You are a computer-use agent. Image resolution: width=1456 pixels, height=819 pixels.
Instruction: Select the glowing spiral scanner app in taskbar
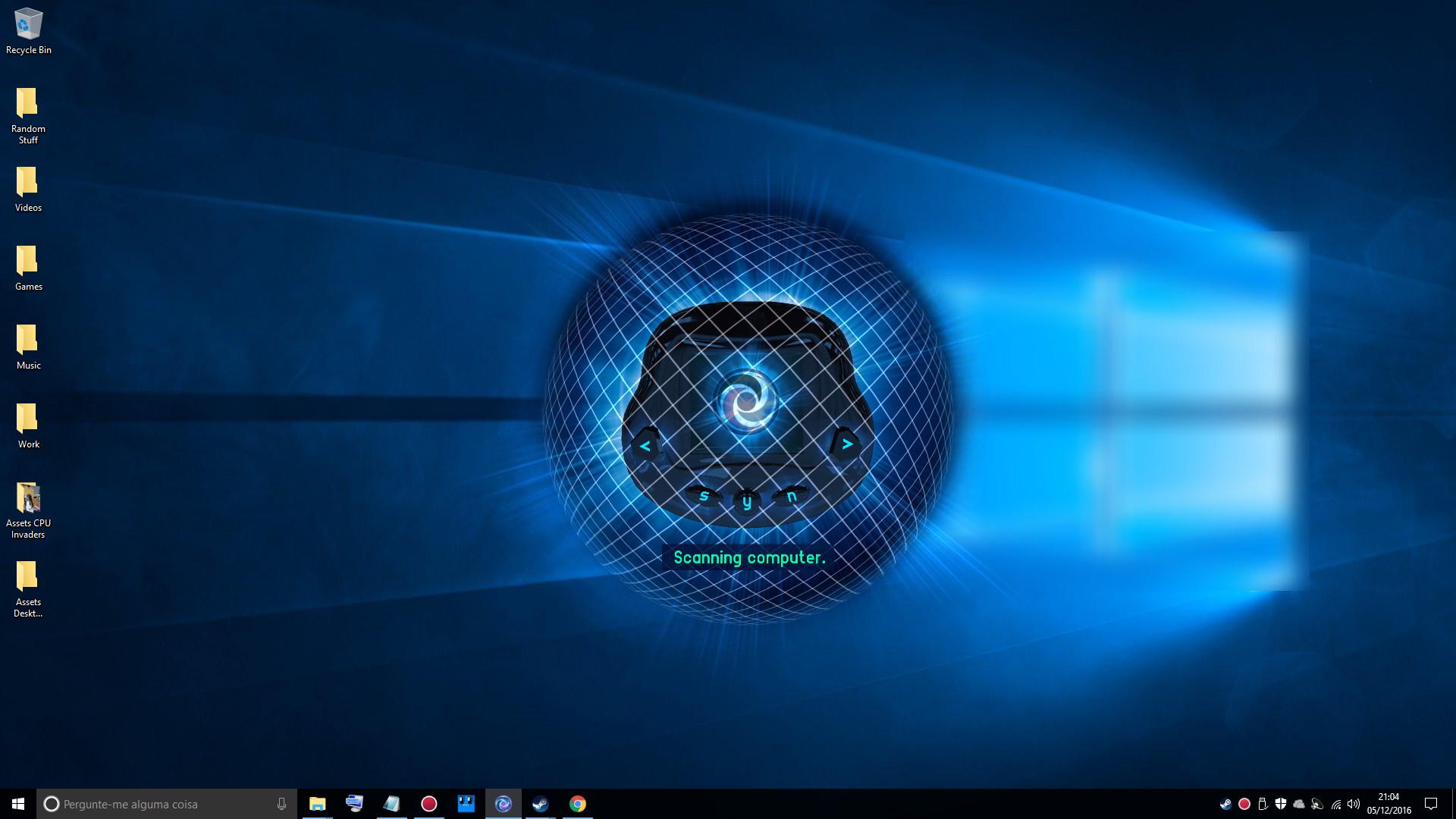[504, 804]
